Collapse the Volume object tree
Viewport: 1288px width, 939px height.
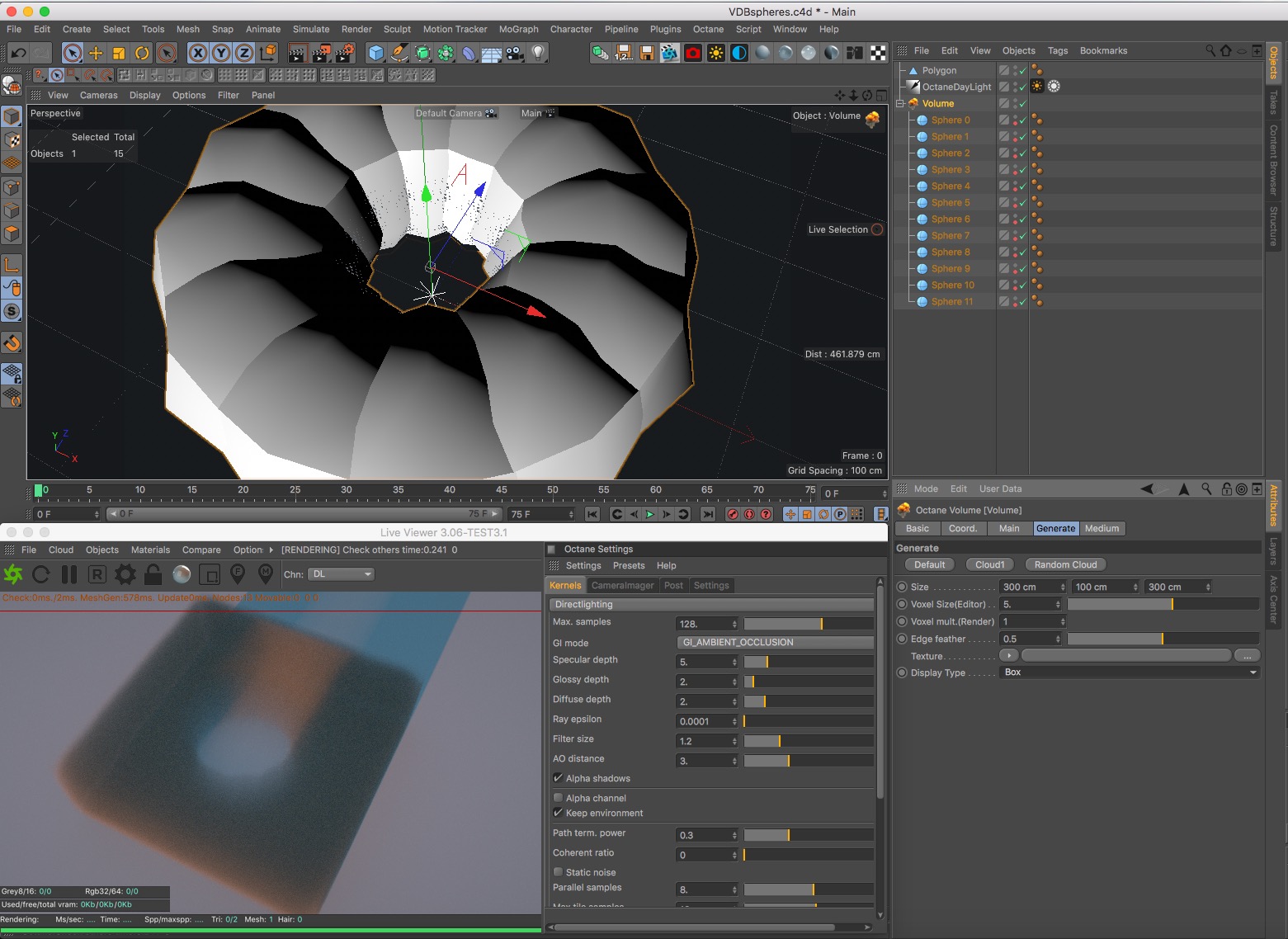[x=901, y=104]
